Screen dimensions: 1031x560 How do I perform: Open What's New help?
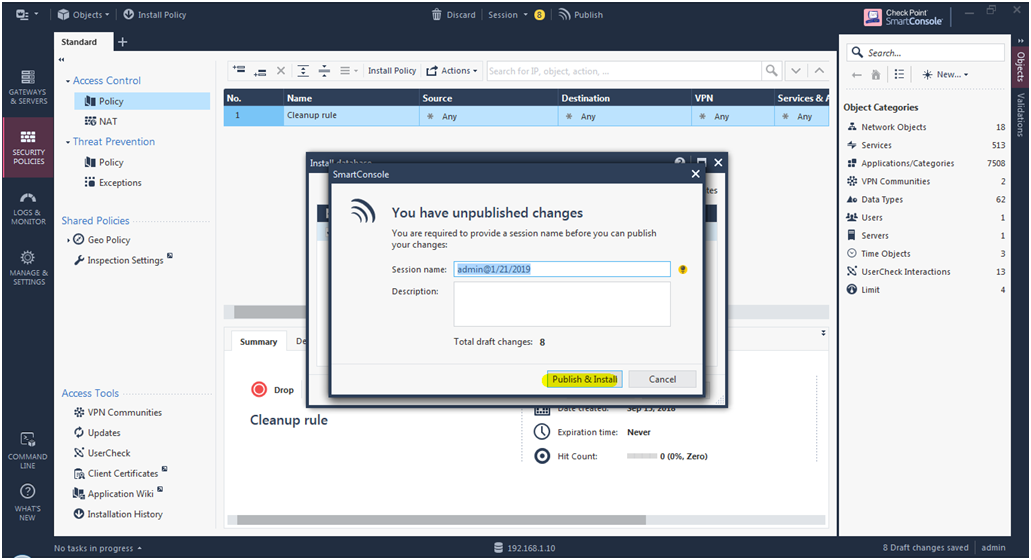pos(28,502)
